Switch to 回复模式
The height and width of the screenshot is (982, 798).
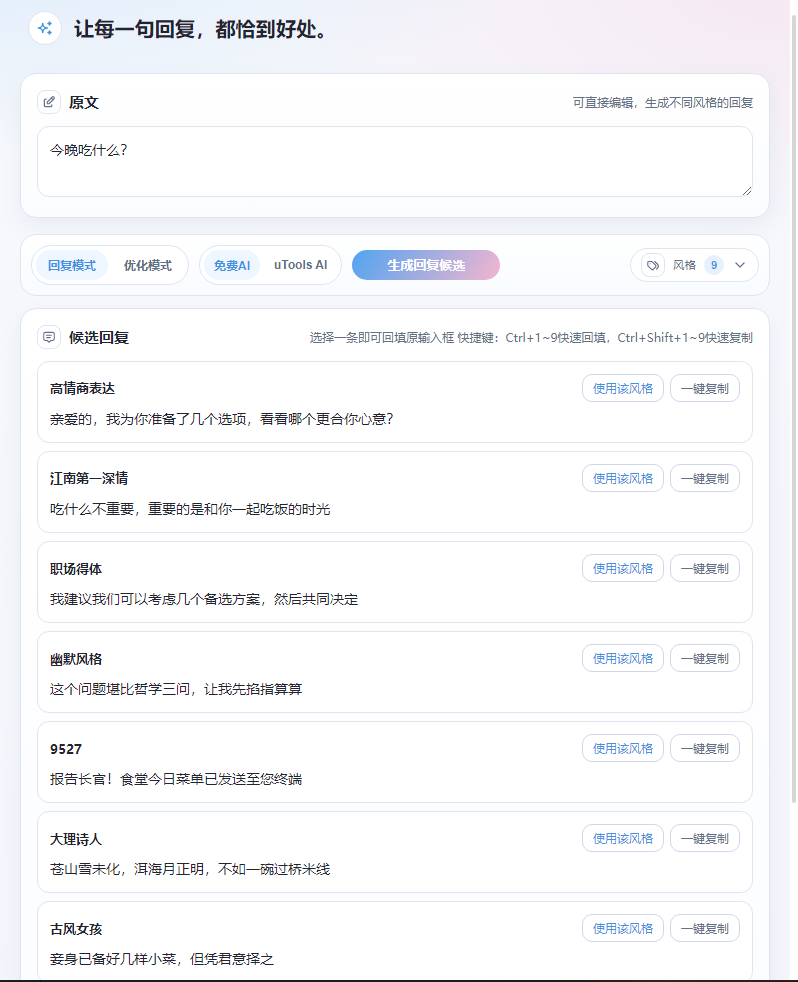point(72,265)
